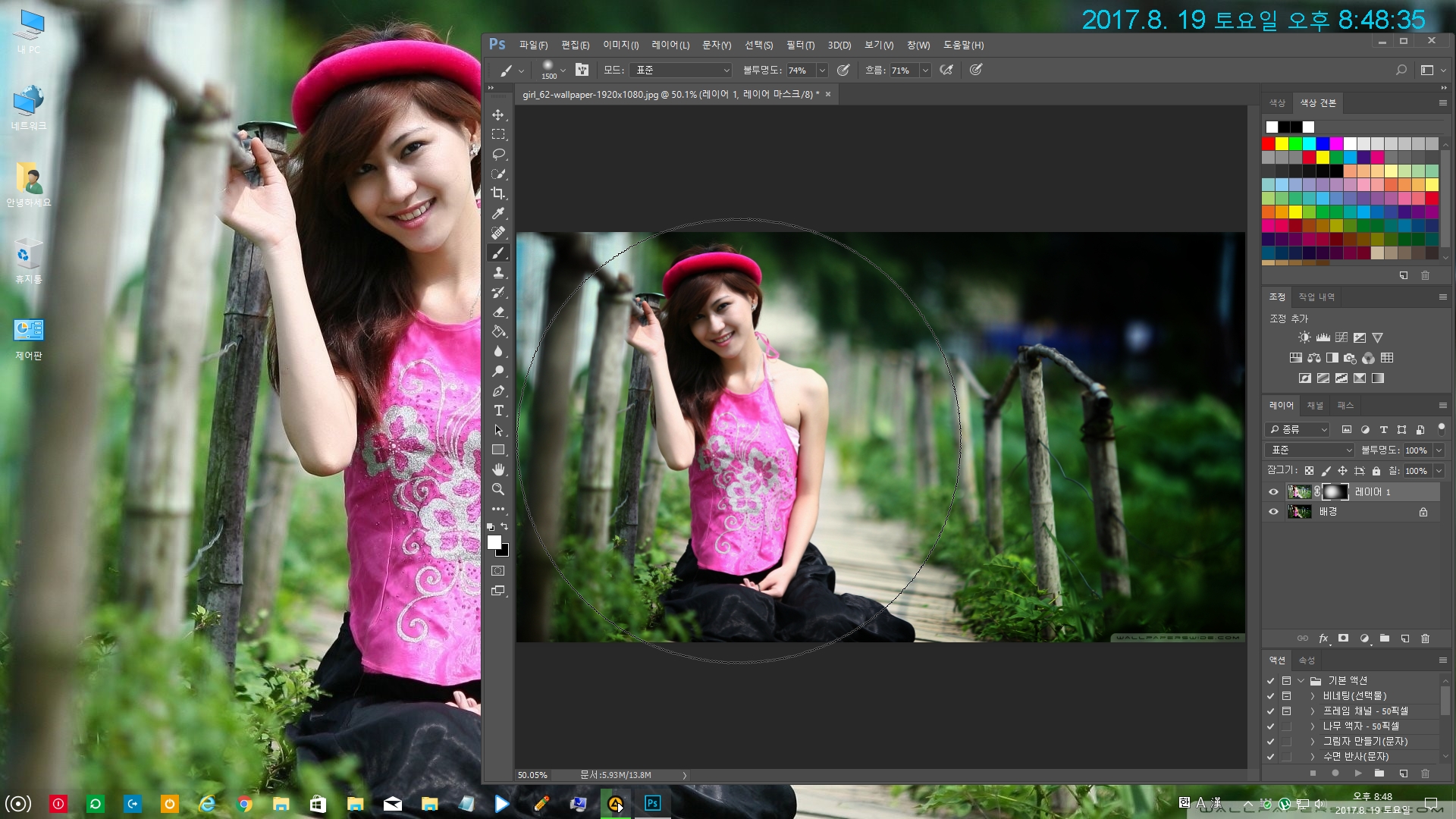Select the Pen tool
Screen dimensions: 1456x819
pyautogui.click(x=498, y=391)
